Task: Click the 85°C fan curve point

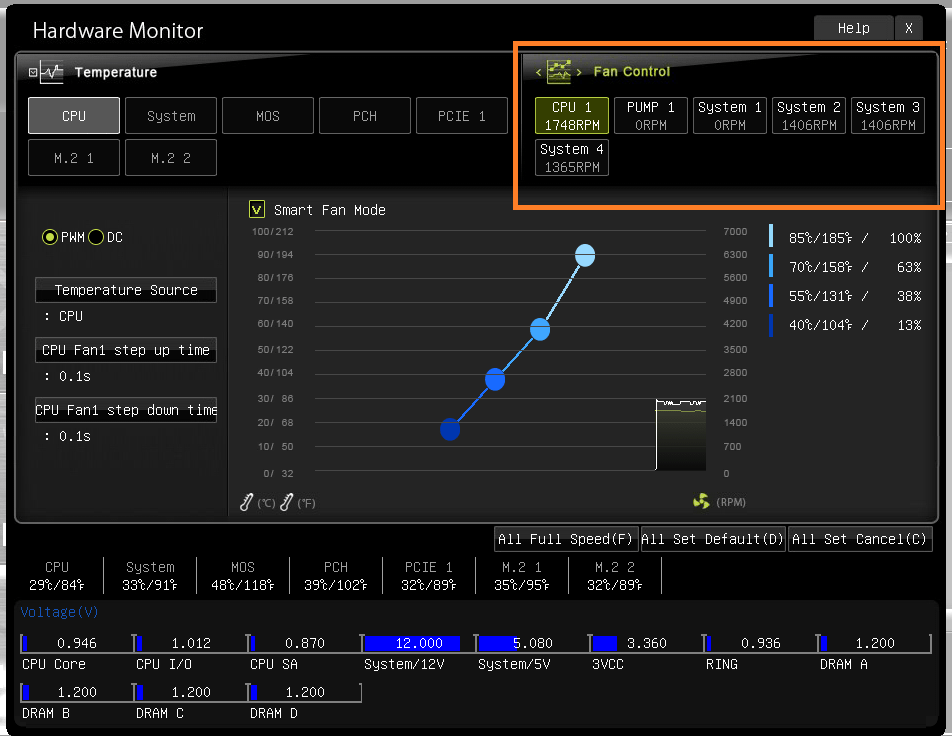Action: click(x=585, y=255)
